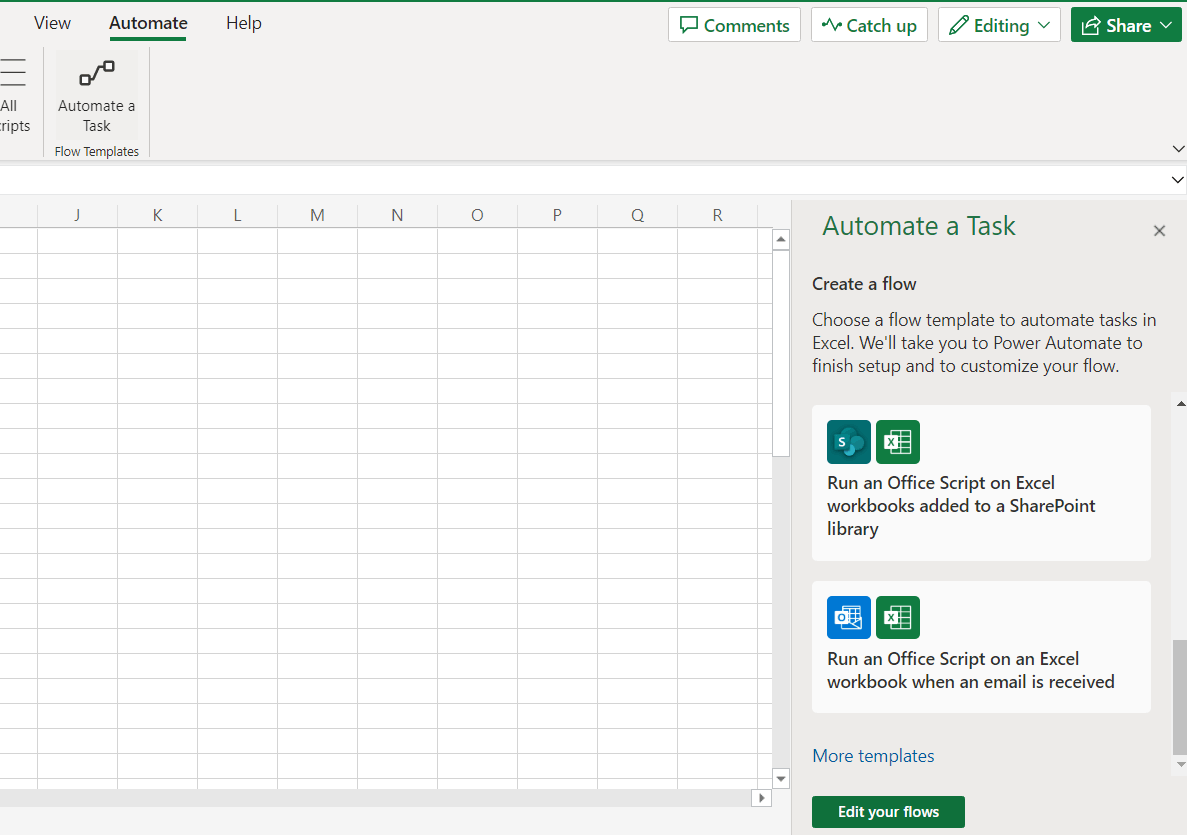Click Edit your flows button

pyautogui.click(x=888, y=812)
